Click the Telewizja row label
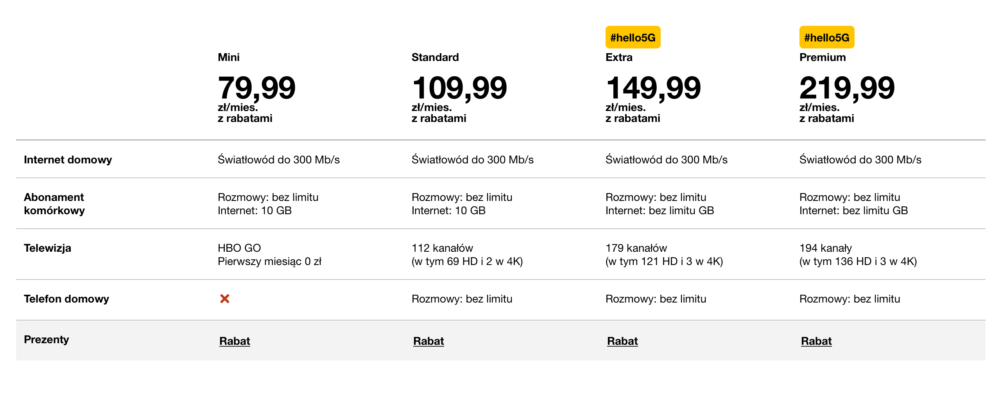The width and height of the screenshot is (1000, 394). coord(47,248)
